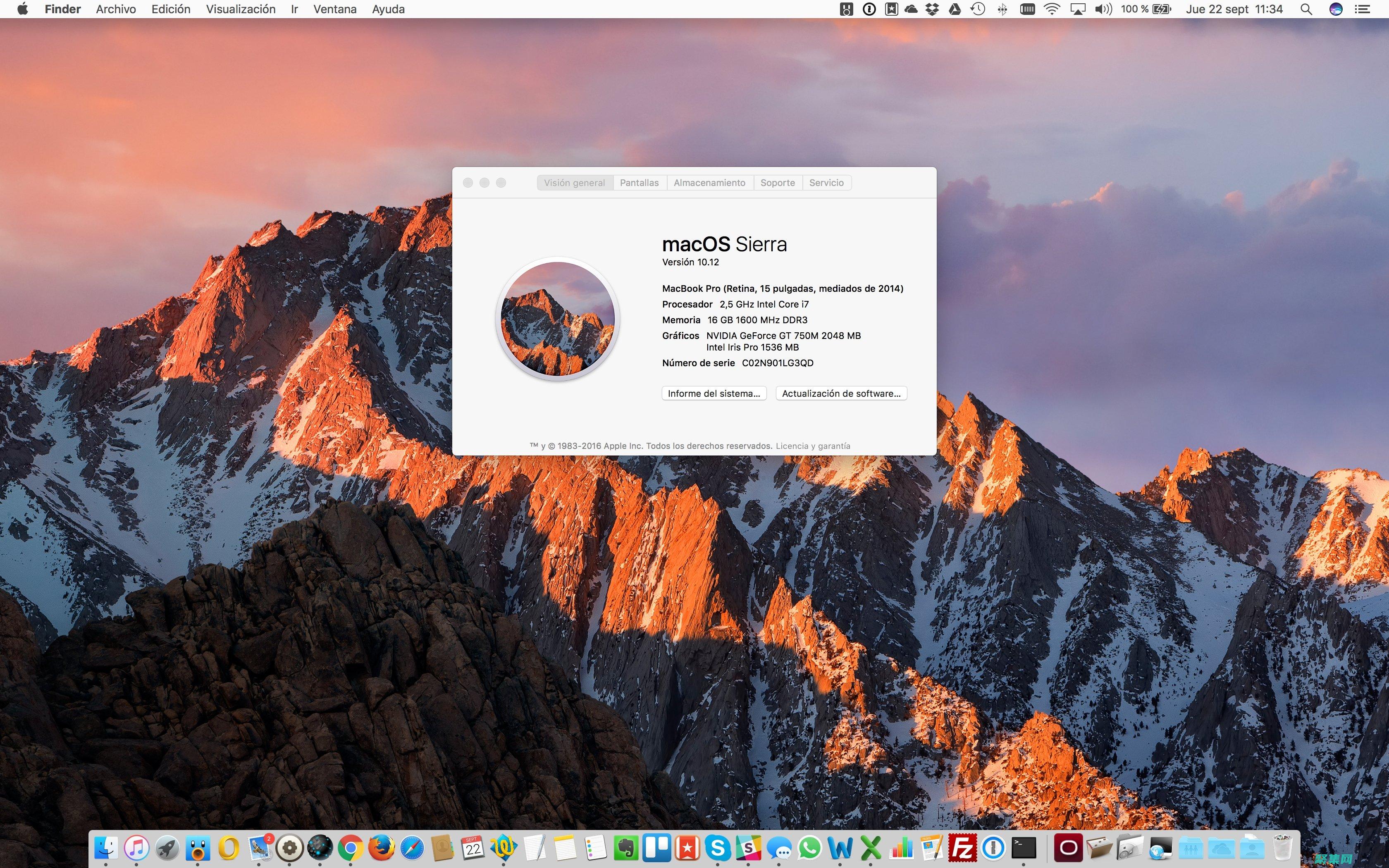Open Spotlight search from the menu bar
This screenshot has width=1389, height=868.
[1307, 9]
